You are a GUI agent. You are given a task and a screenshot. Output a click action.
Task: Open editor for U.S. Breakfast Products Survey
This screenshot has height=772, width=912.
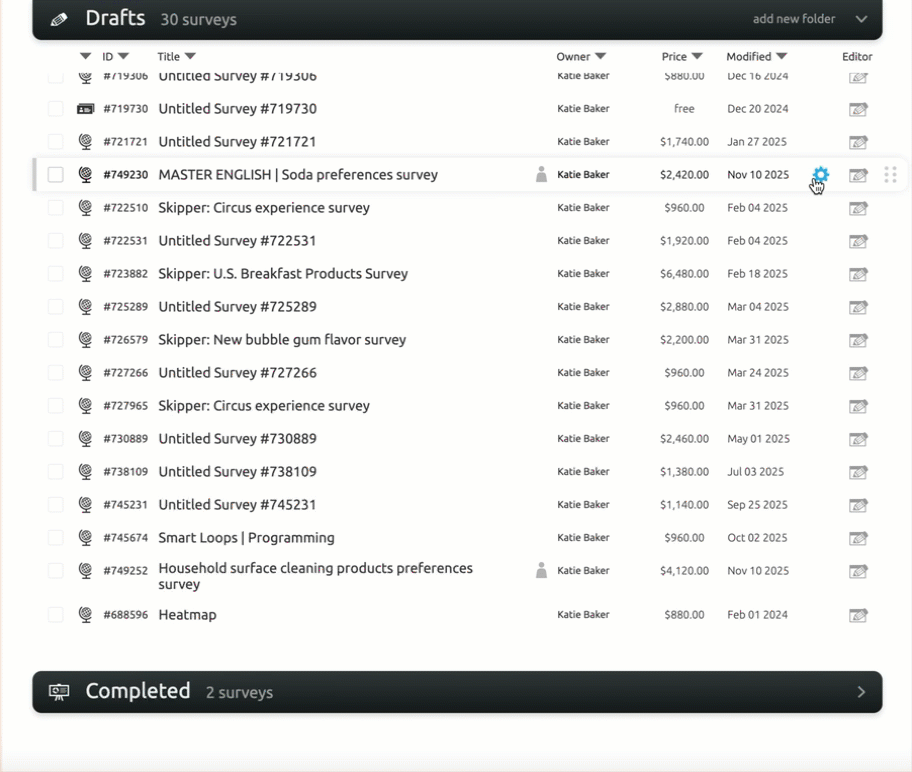pos(858,274)
